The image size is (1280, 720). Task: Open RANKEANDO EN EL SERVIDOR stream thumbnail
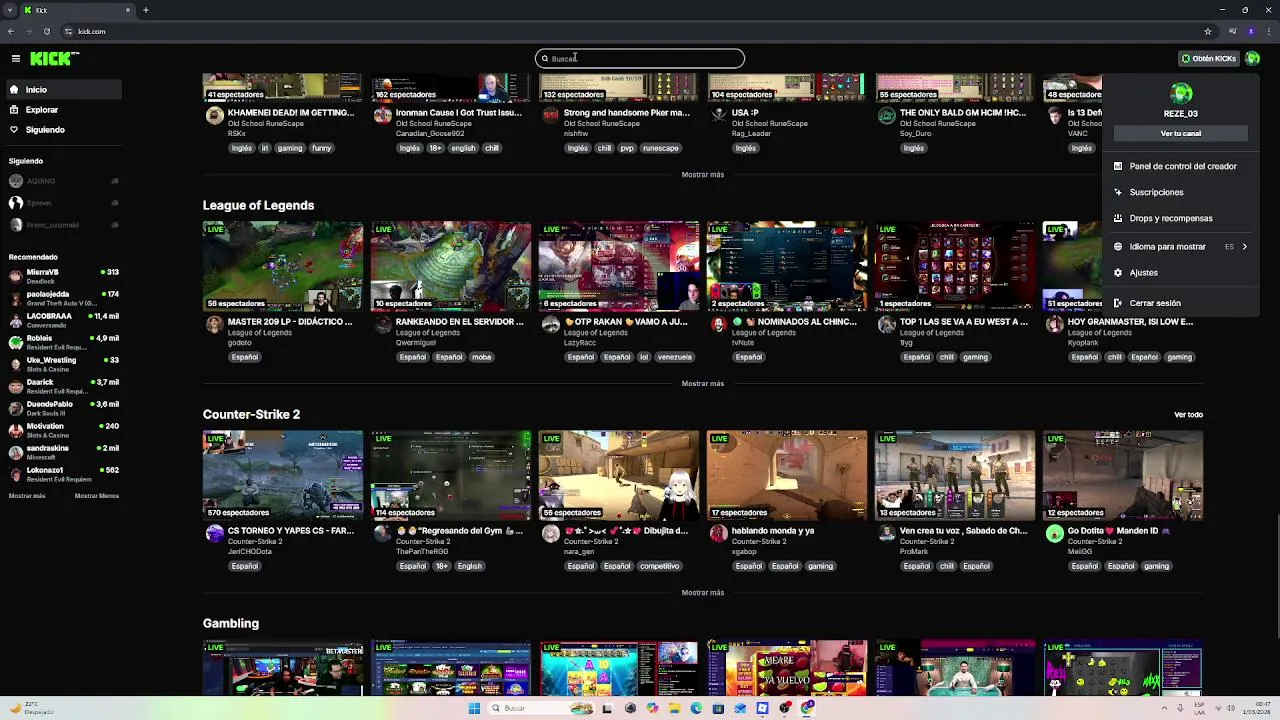pyautogui.click(x=451, y=267)
